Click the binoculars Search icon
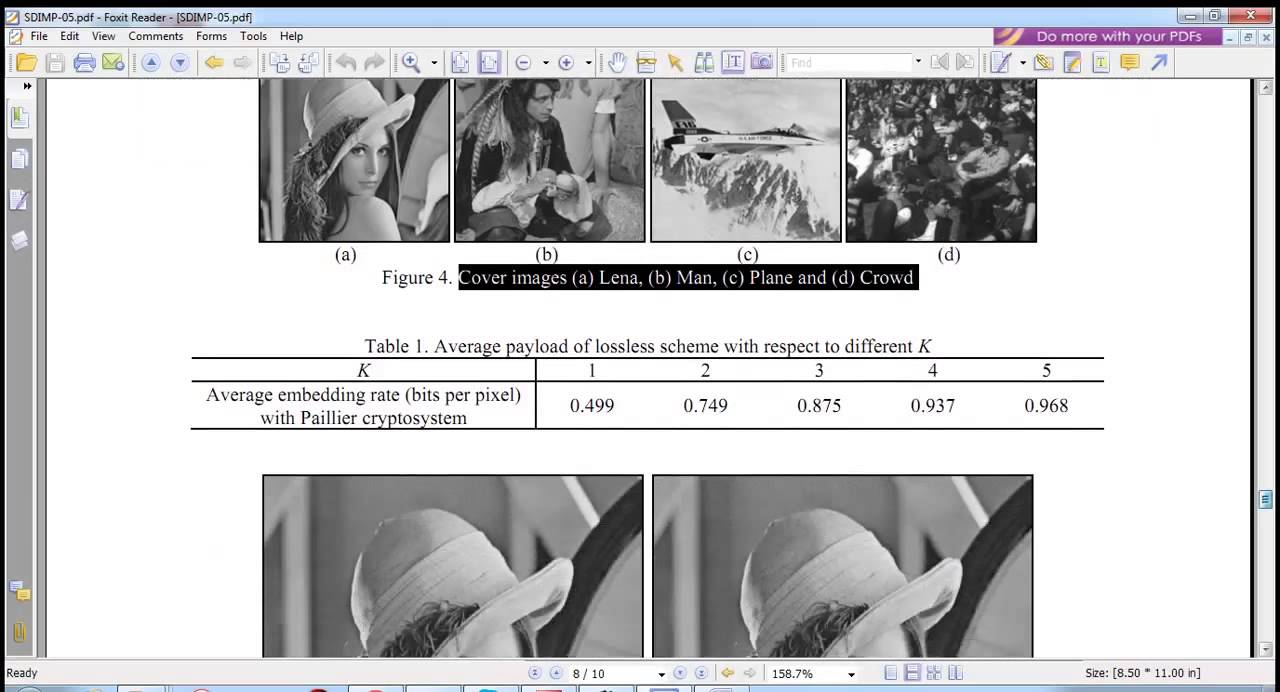 (704, 63)
